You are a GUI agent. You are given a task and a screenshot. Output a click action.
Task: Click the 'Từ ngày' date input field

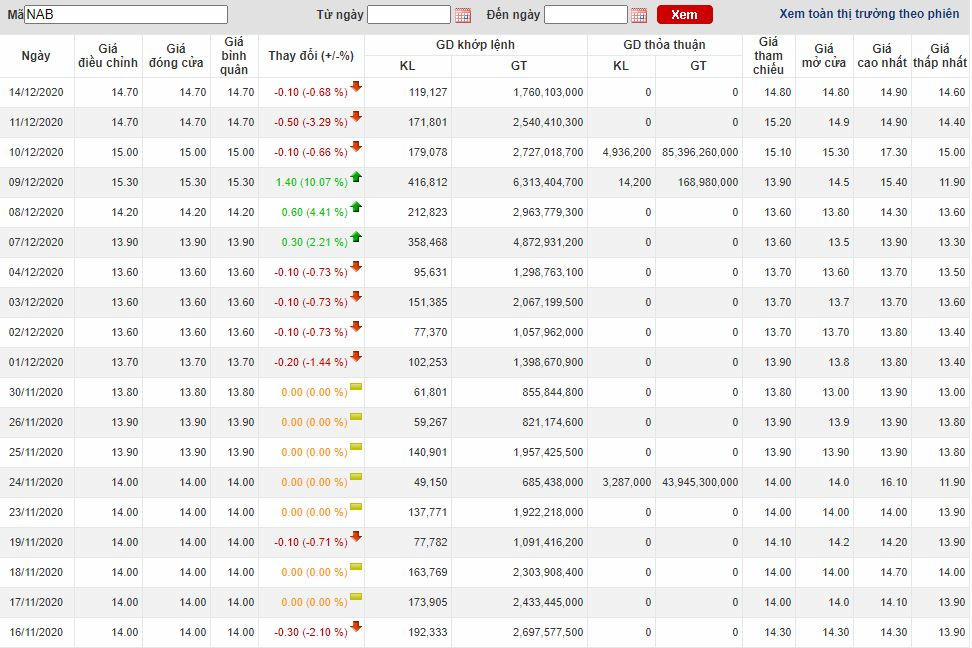(409, 15)
